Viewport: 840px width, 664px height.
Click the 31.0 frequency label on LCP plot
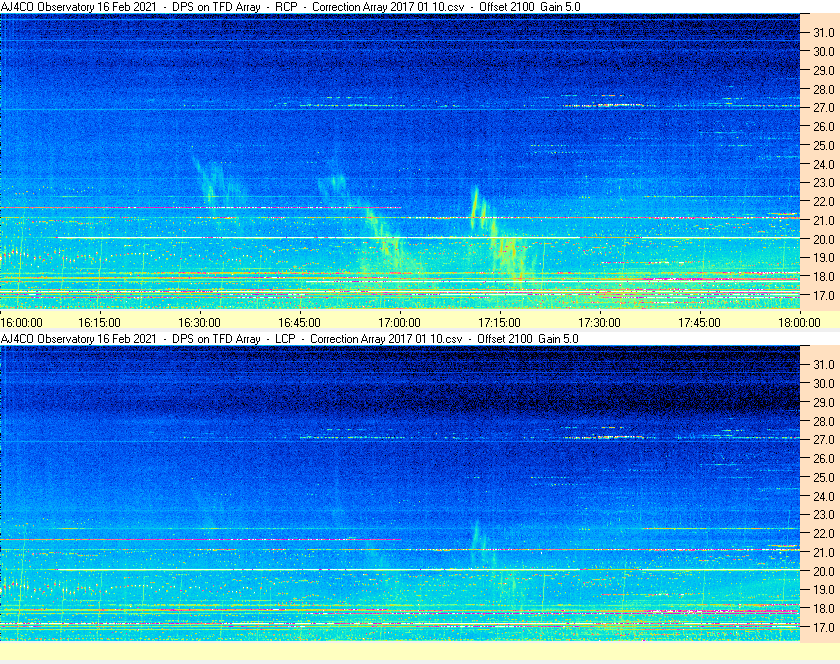824,364
